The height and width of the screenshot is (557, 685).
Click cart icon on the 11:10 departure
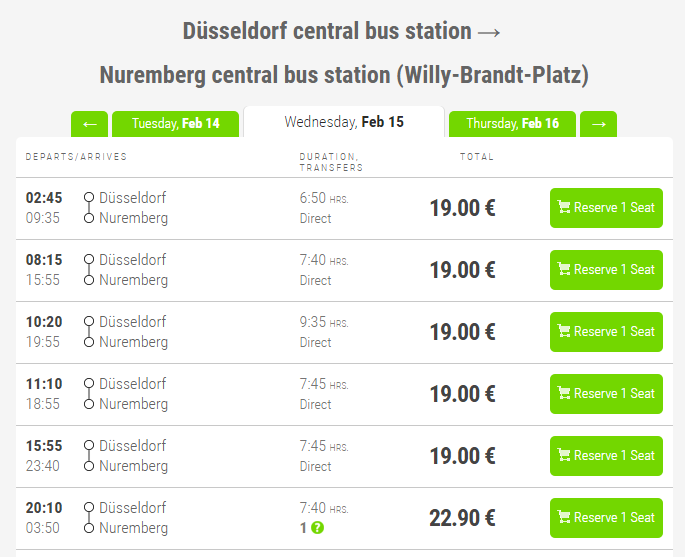564,394
